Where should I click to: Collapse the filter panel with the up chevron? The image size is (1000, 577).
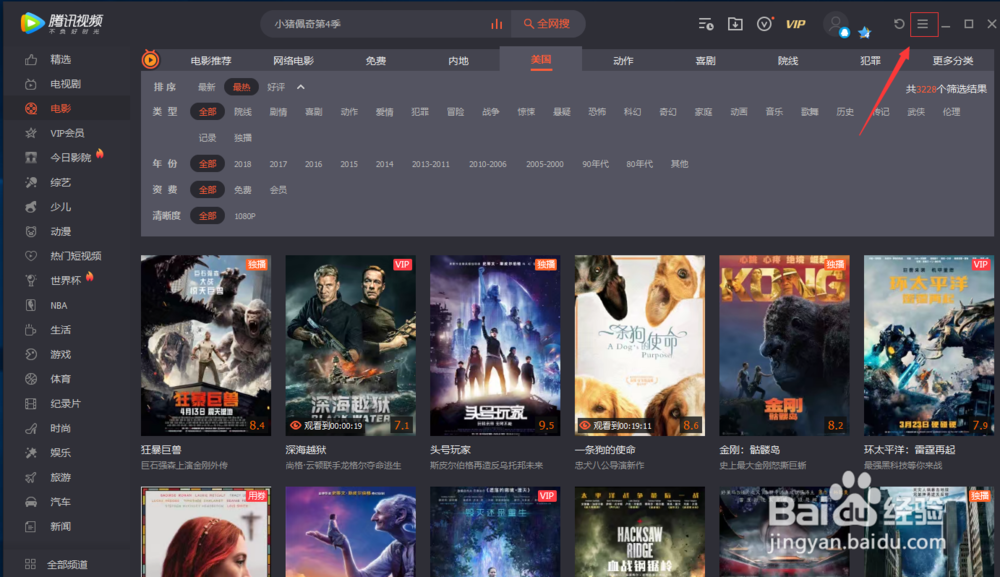coord(301,87)
